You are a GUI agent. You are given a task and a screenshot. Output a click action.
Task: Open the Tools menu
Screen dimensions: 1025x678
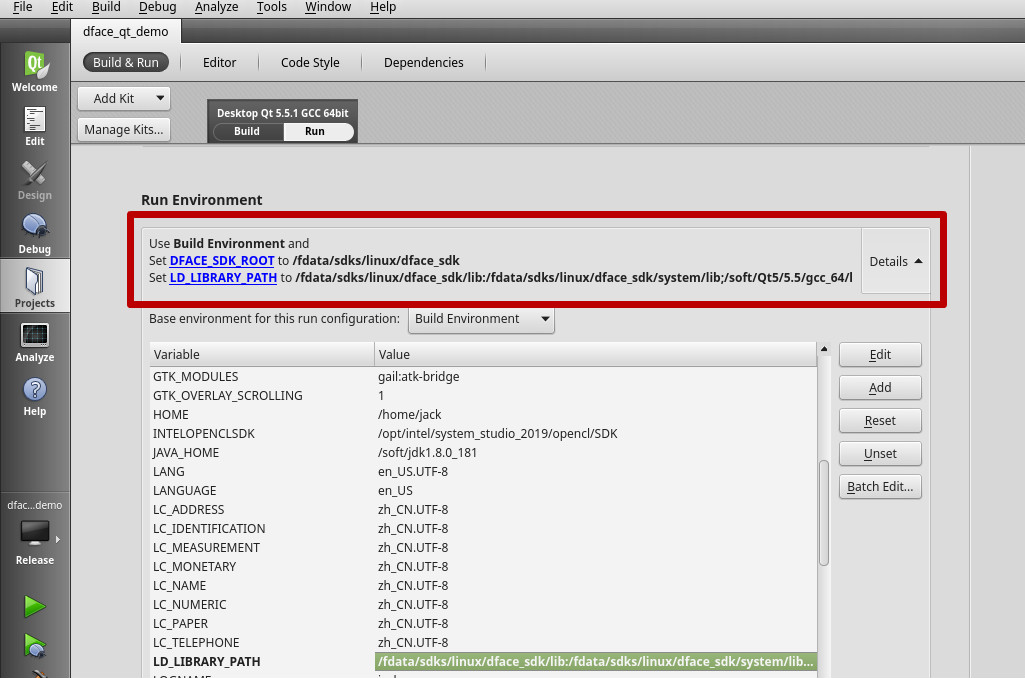tap(271, 7)
